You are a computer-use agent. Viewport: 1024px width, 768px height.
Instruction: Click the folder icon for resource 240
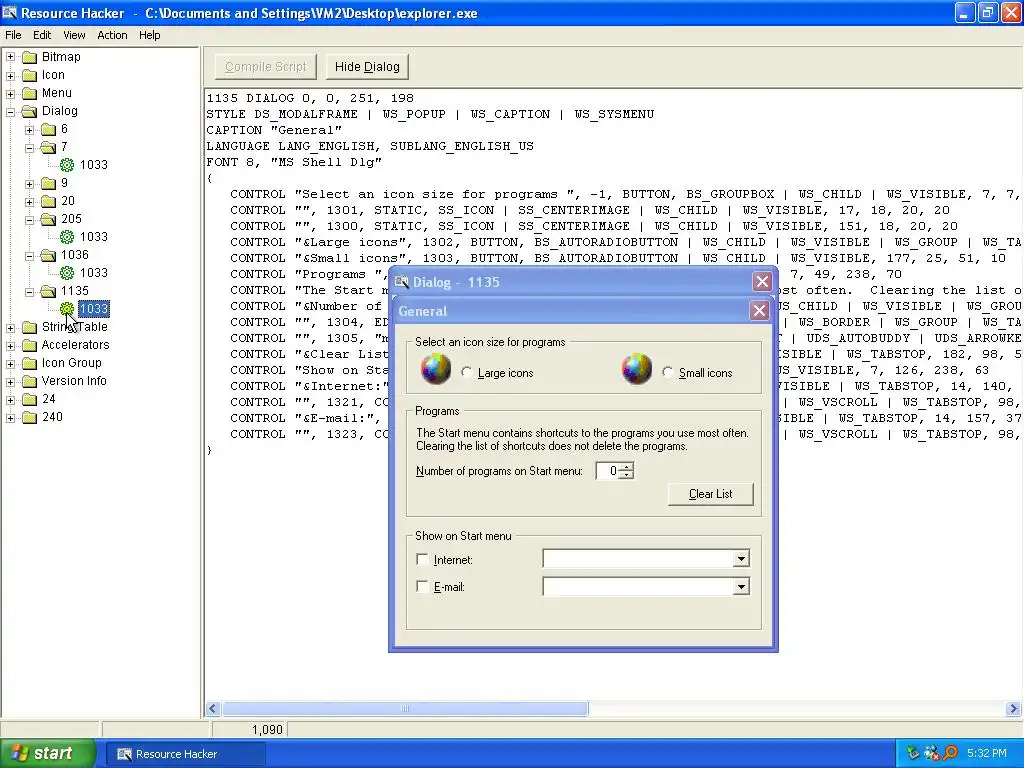[29, 417]
